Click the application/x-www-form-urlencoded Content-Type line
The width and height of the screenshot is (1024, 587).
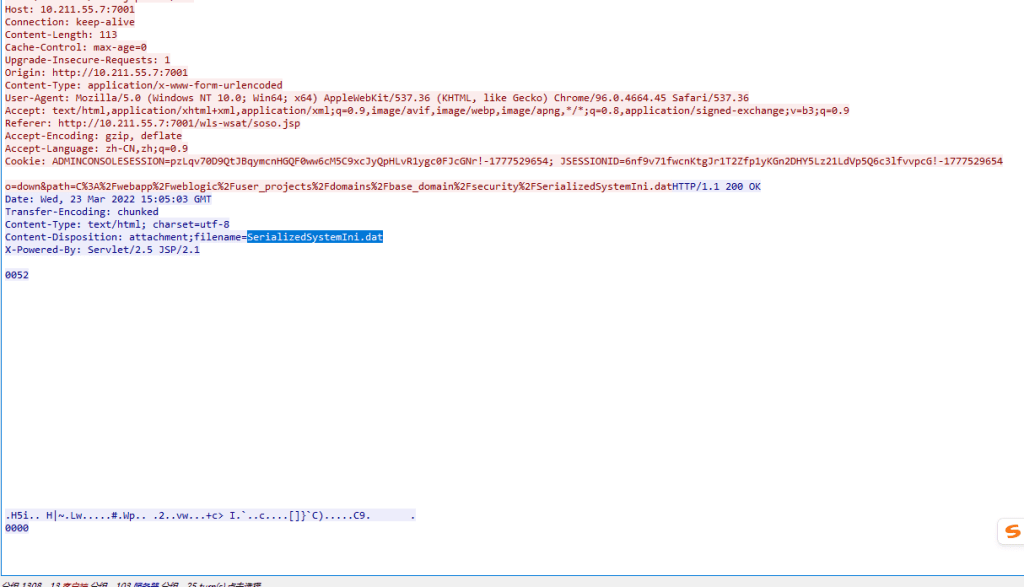click(x=143, y=86)
